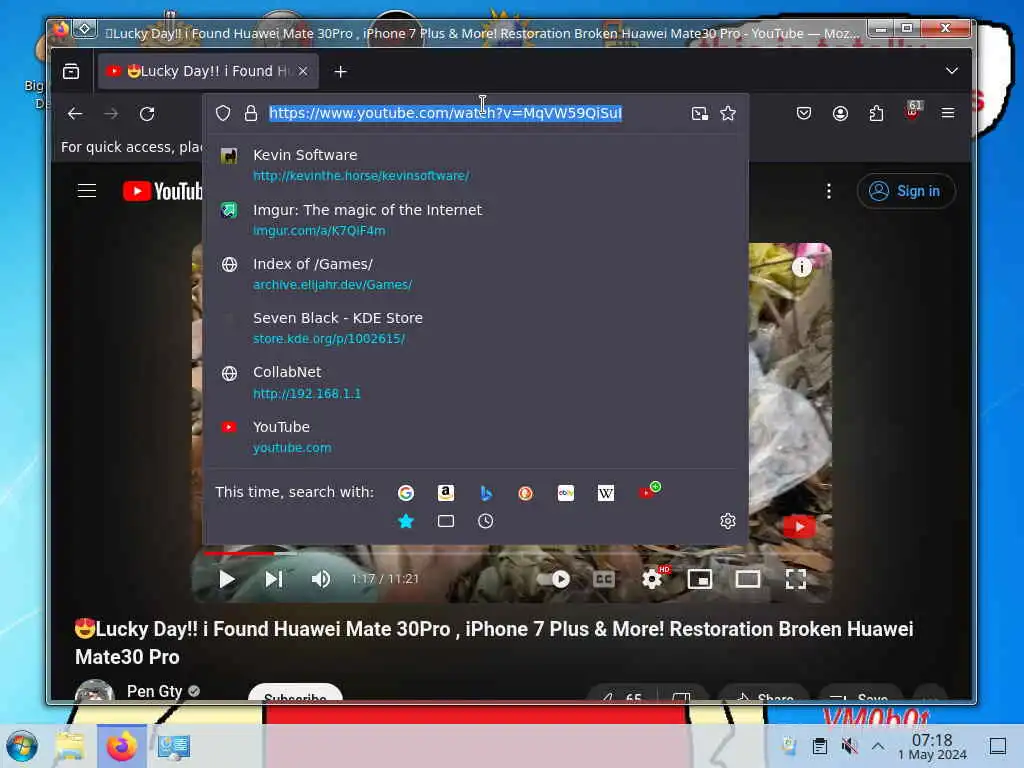Open video quality settings gear
Viewport: 1024px width, 768px height.
click(x=652, y=578)
